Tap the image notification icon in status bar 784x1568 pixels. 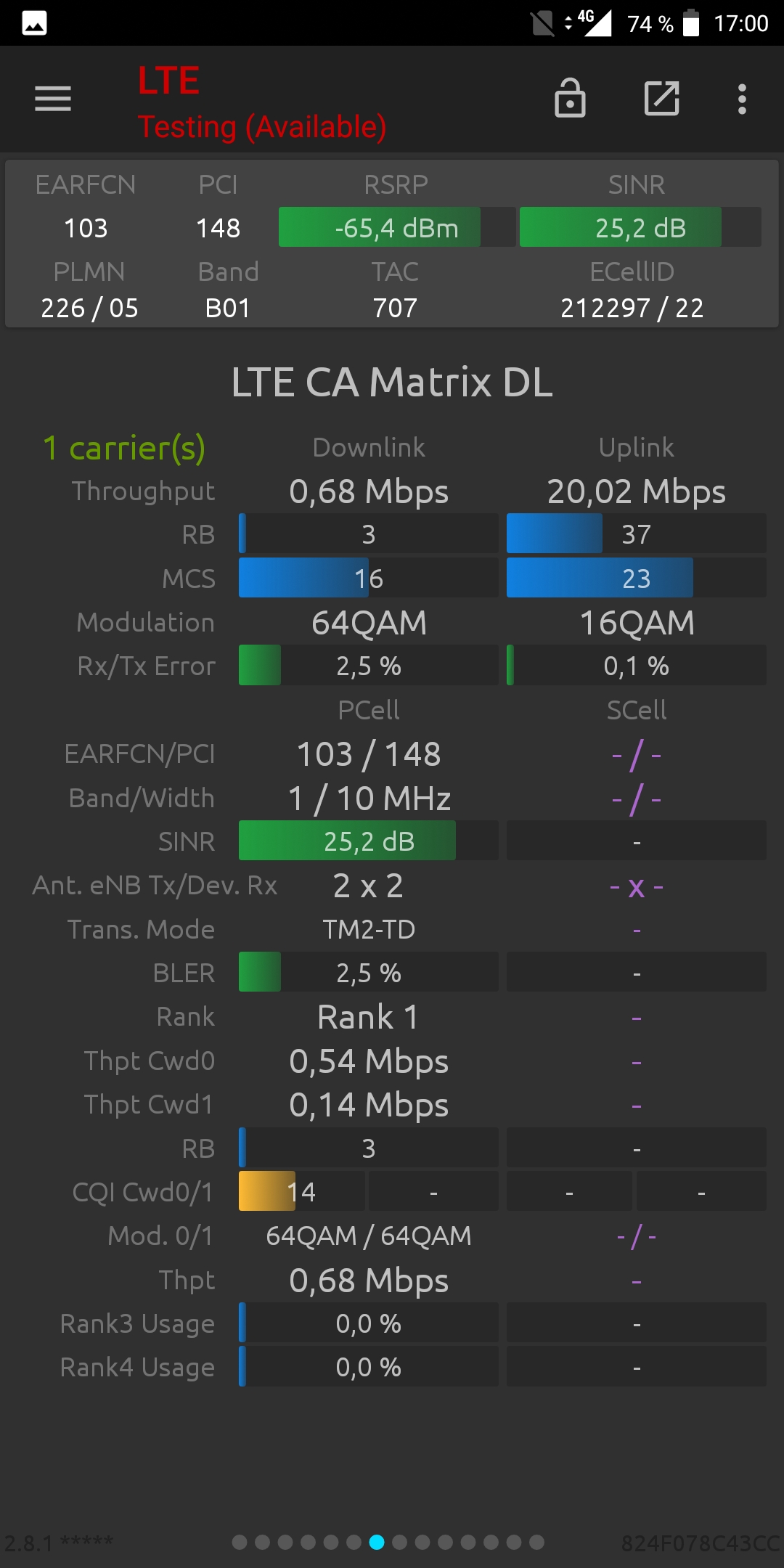point(34,23)
